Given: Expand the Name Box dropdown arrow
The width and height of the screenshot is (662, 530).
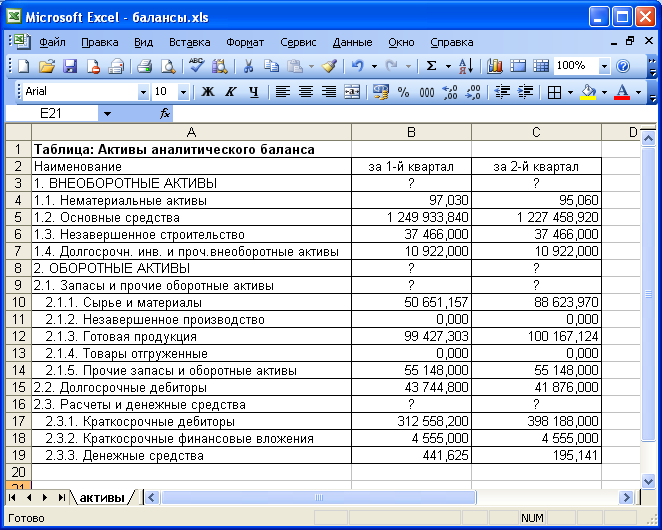Looking at the screenshot, I should tap(107, 114).
